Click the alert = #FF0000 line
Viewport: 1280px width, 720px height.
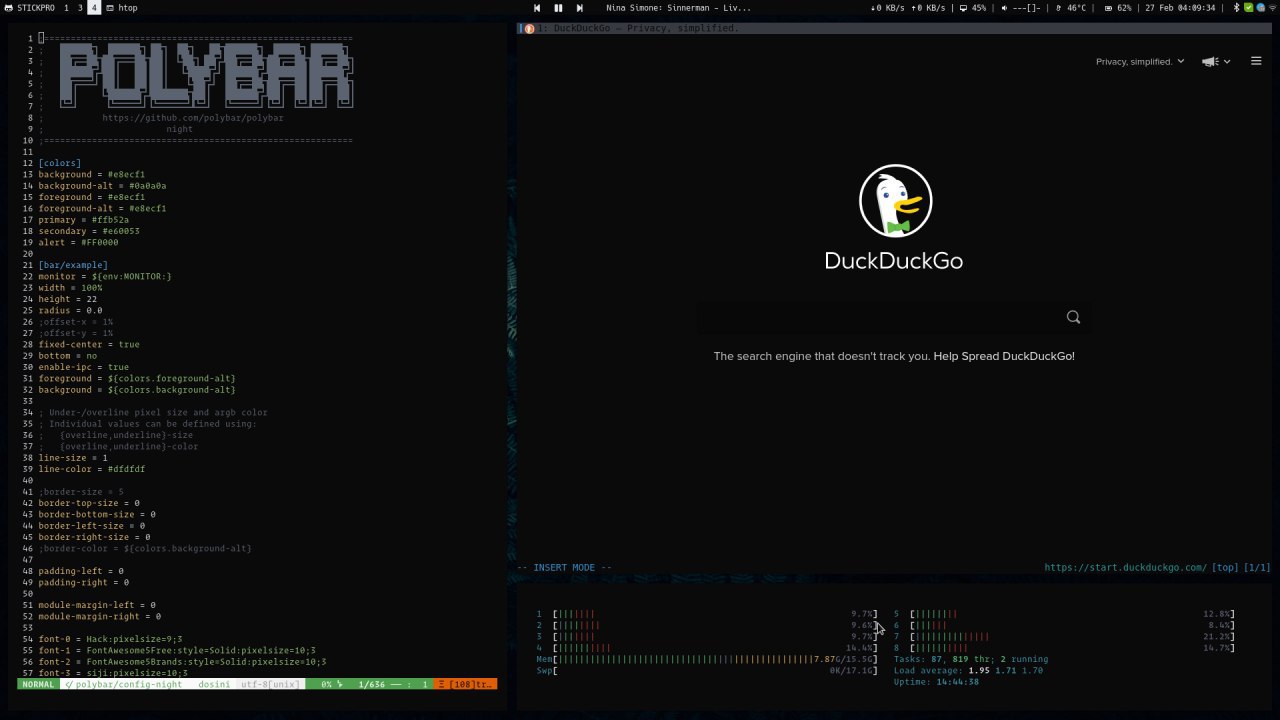[79, 242]
